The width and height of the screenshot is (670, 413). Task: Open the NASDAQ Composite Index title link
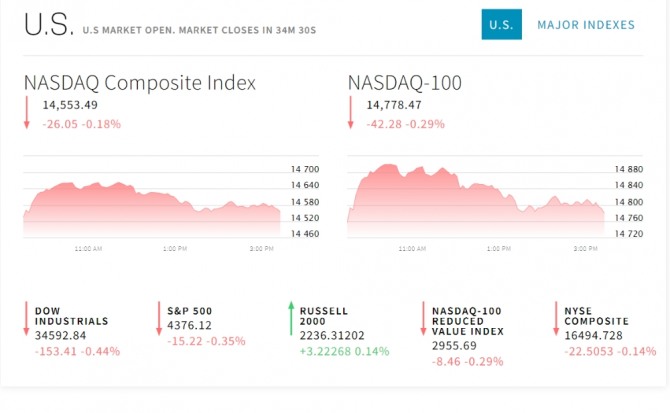pyautogui.click(x=140, y=82)
